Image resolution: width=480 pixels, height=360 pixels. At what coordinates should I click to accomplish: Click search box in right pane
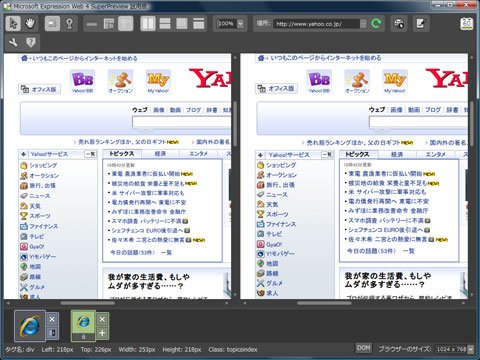(x=418, y=122)
